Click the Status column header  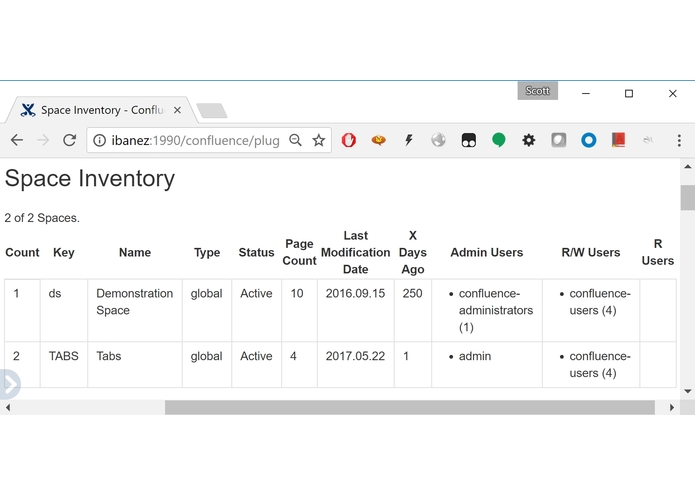256,253
